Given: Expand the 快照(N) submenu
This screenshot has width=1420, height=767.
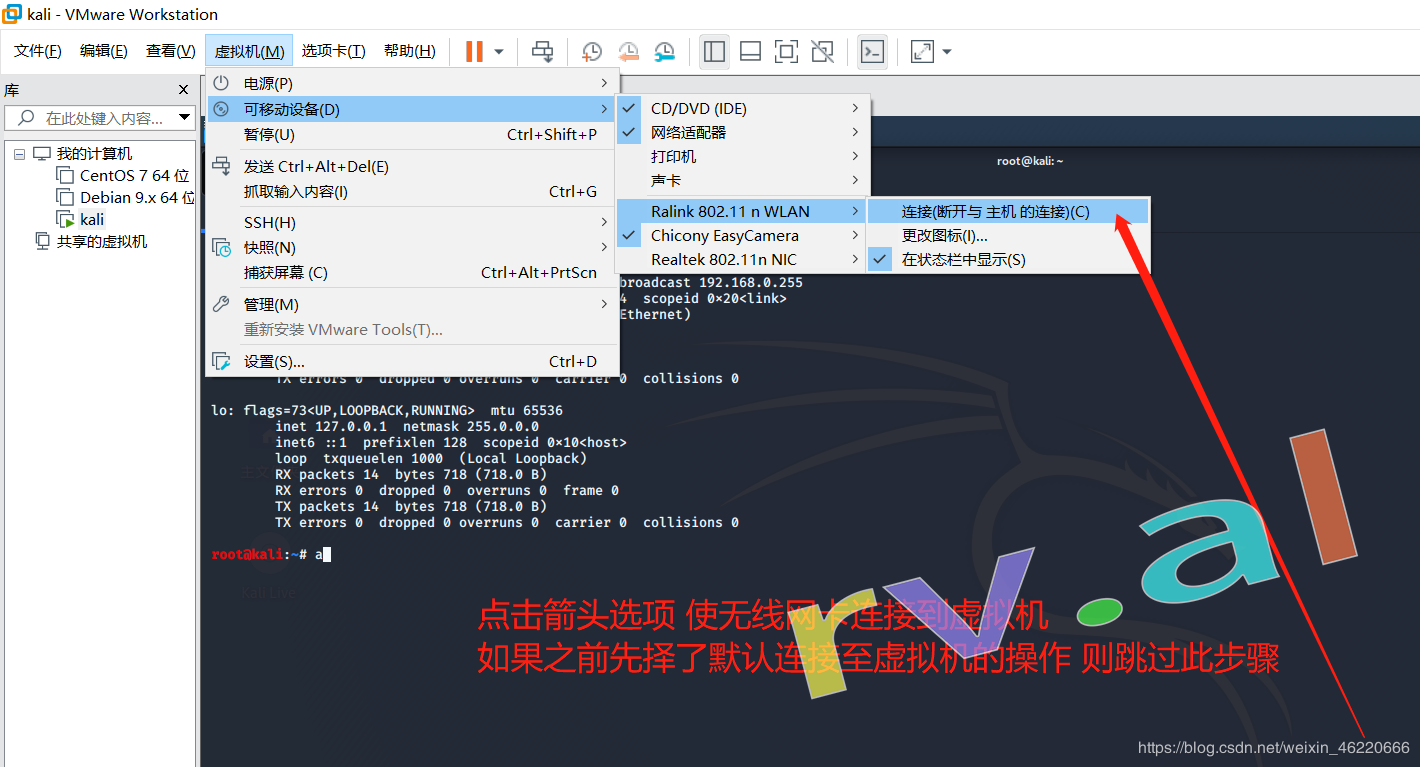Looking at the screenshot, I should point(412,248).
